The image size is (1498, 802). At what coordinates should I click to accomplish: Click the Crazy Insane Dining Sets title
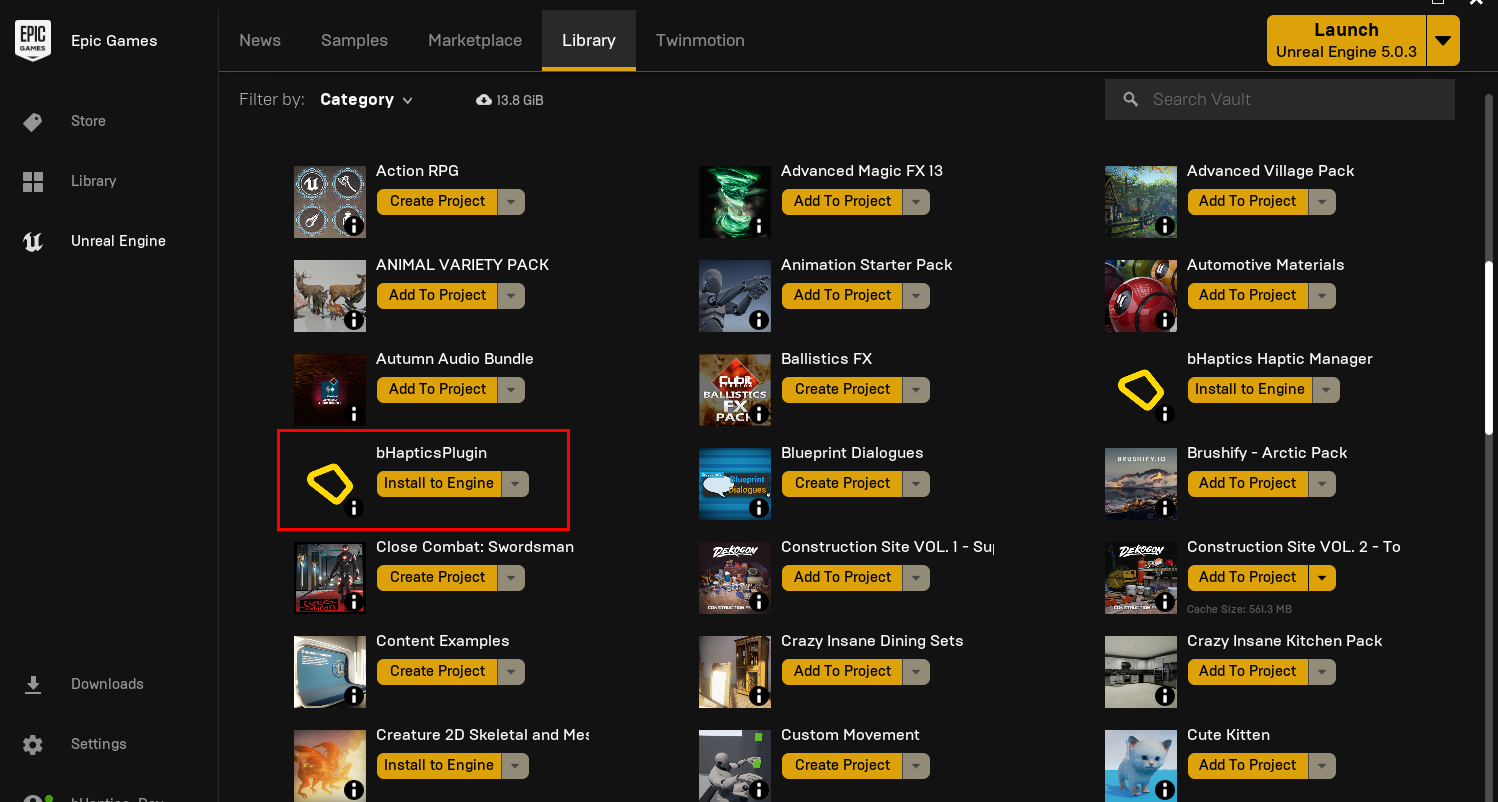872,641
